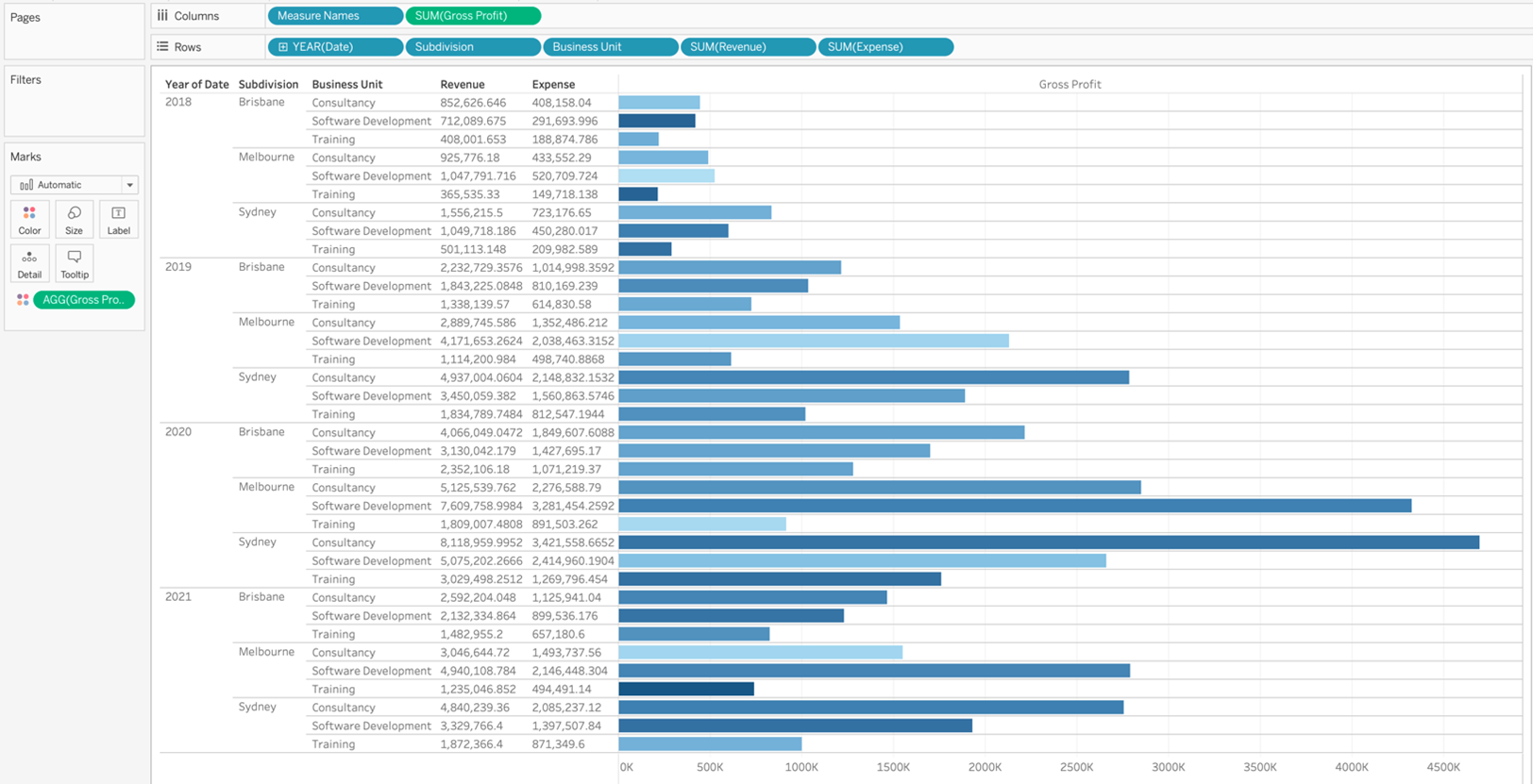Expand the YEAR(Date) pill plus icon
1533x784 pixels.
pos(282,47)
